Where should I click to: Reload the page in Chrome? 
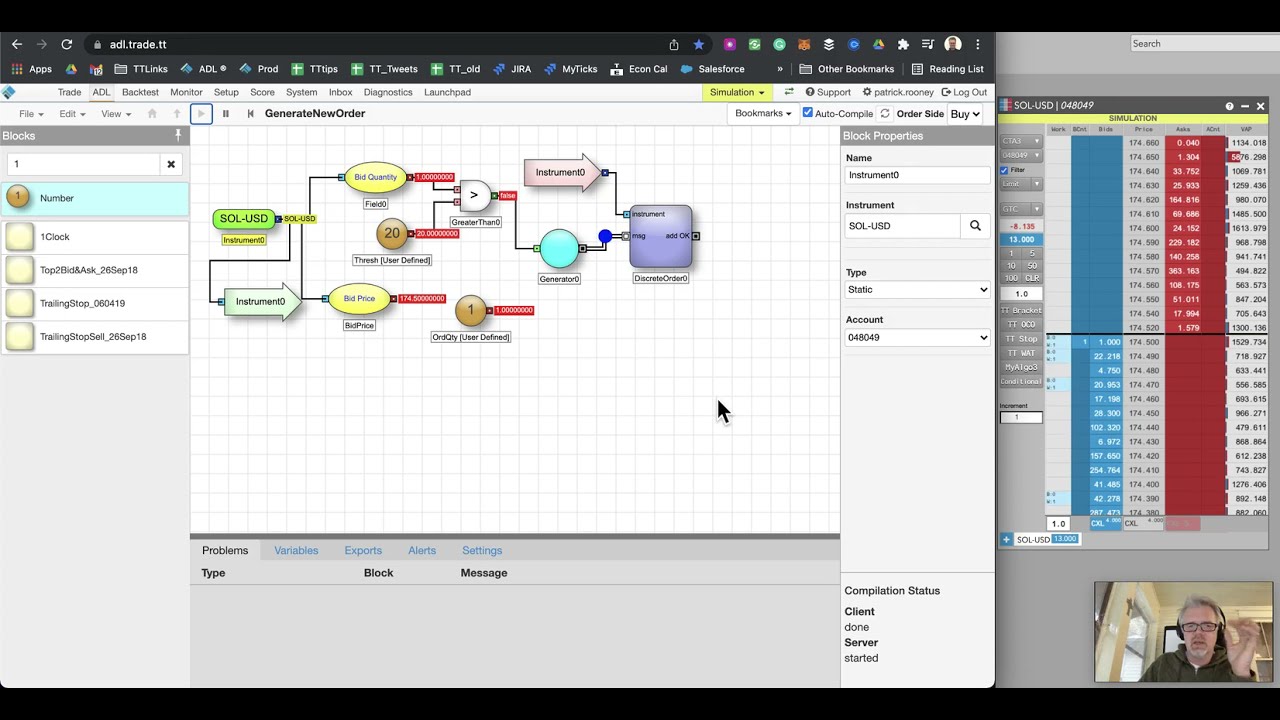pyautogui.click(x=66, y=44)
